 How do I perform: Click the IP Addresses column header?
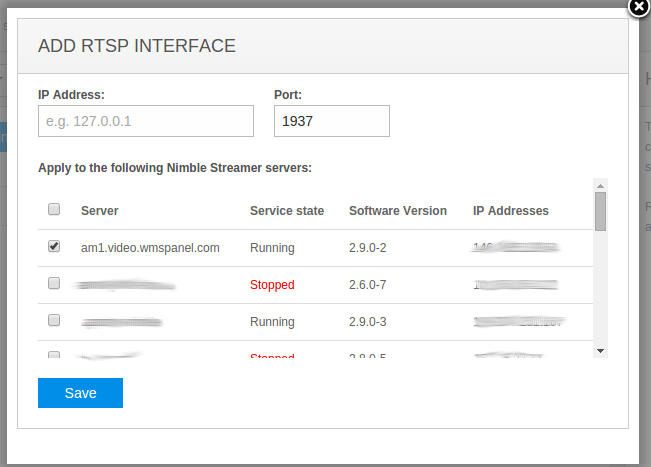point(510,211)
